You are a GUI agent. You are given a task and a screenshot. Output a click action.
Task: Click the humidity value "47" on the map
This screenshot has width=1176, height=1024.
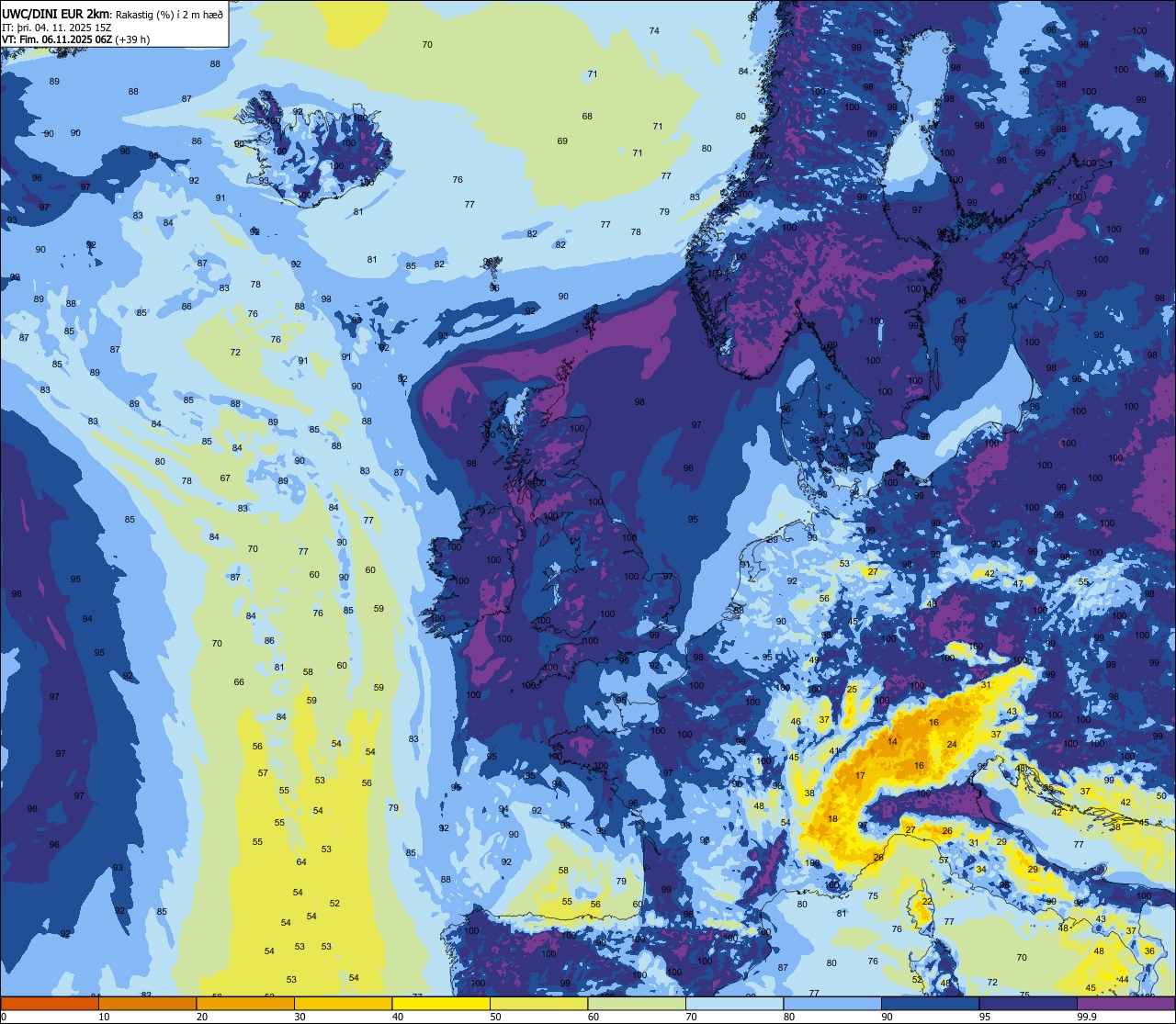coord(1018,583)
